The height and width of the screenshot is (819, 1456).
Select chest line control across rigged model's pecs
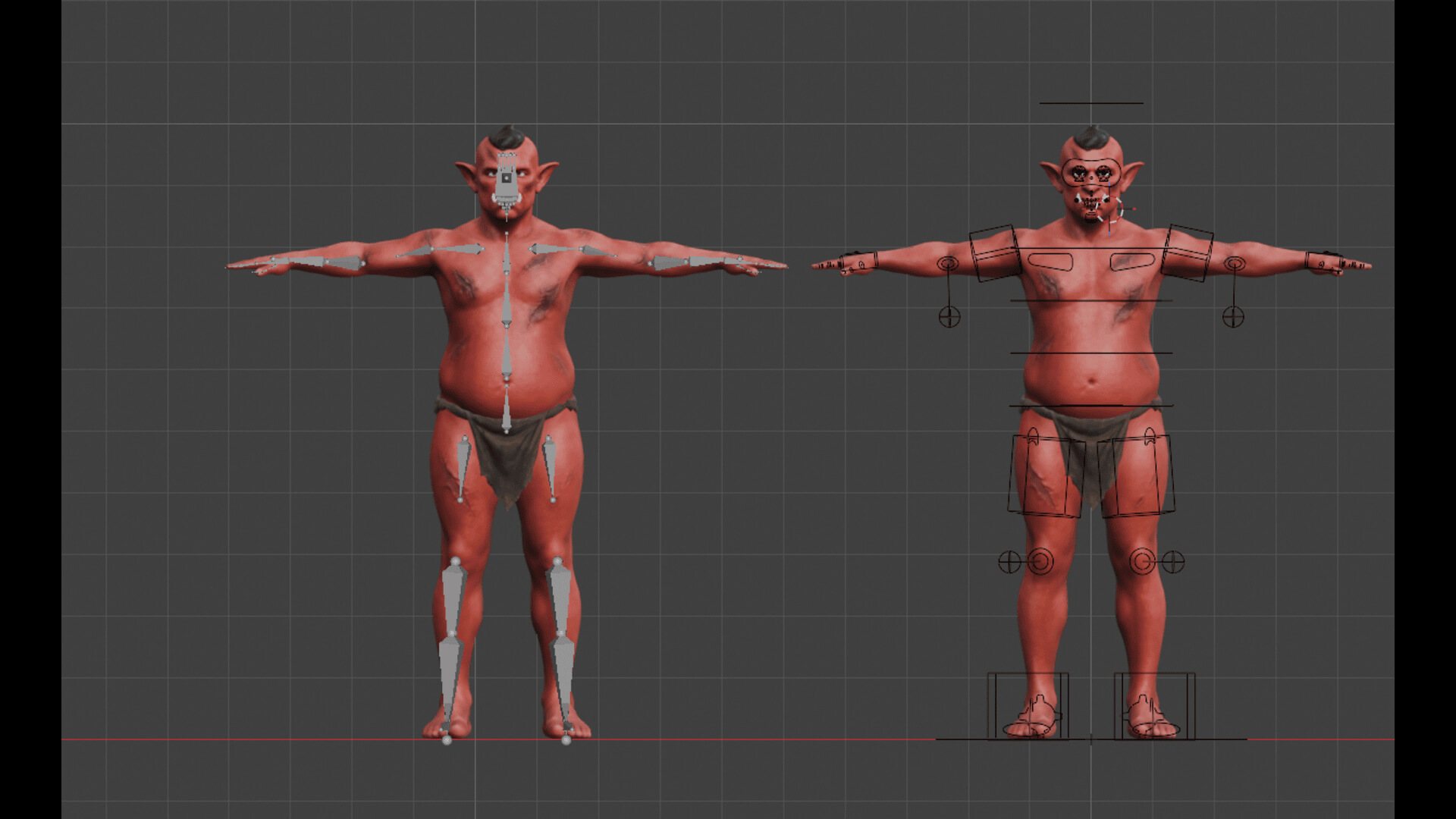[x=1091, y=301]
